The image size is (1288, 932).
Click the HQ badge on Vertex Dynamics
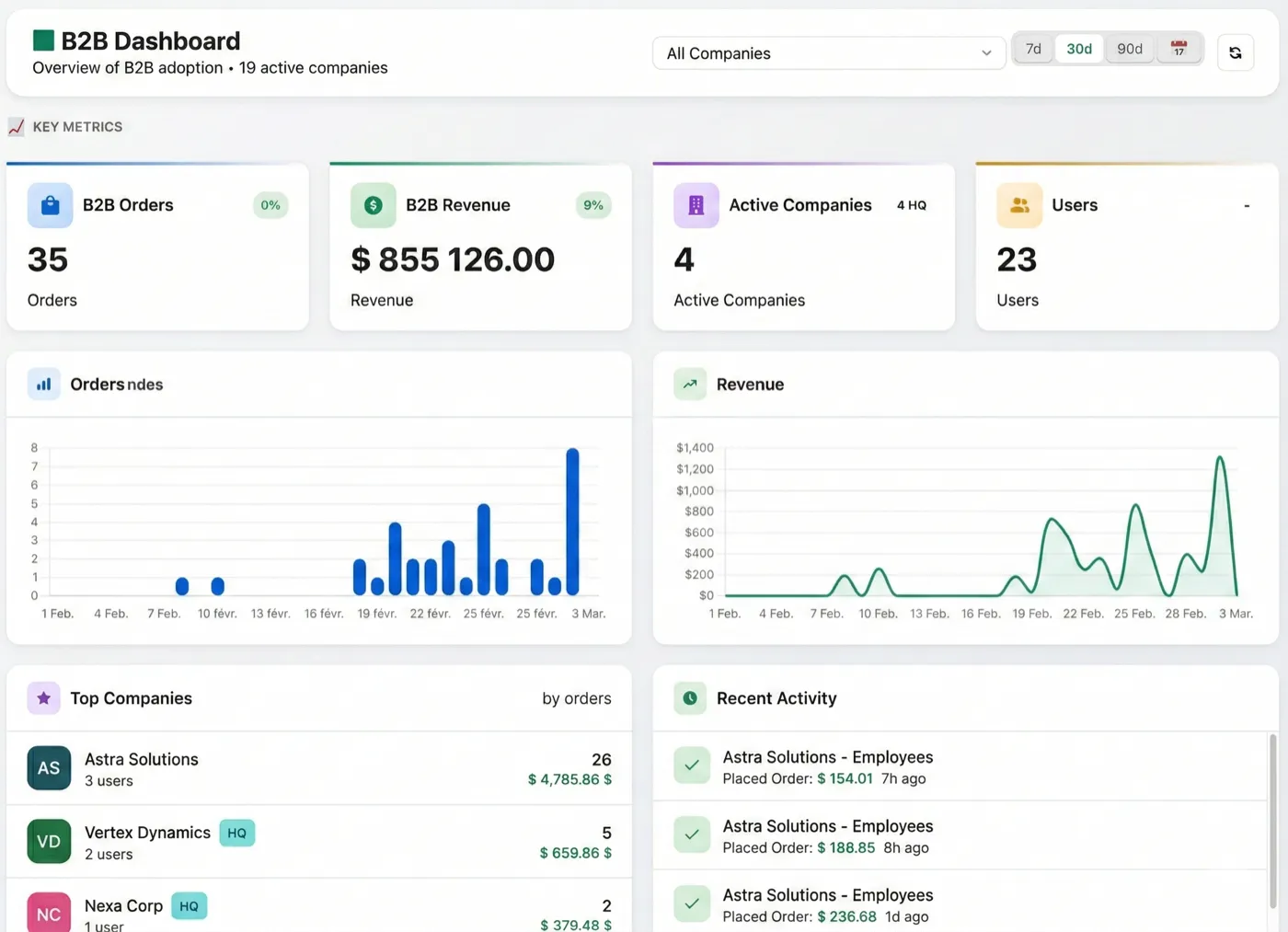click(236, 833)
